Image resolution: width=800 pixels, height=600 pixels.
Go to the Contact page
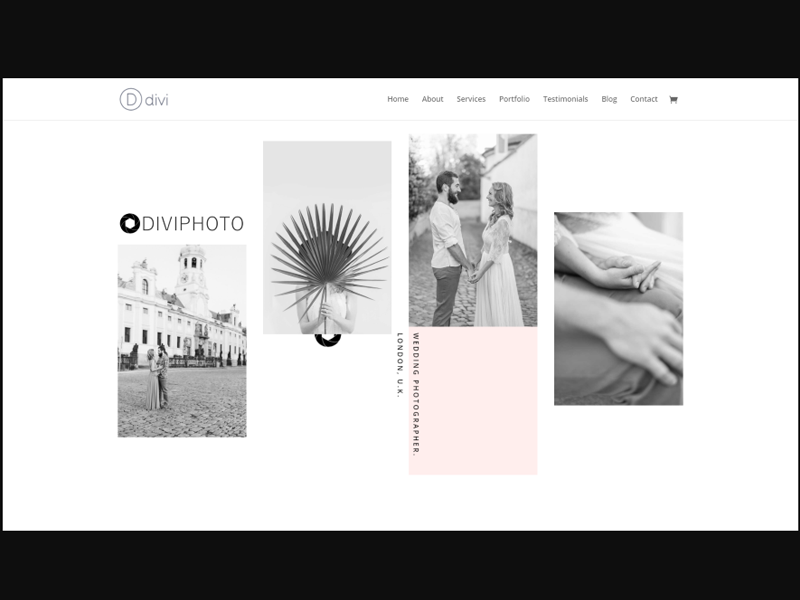644,99
